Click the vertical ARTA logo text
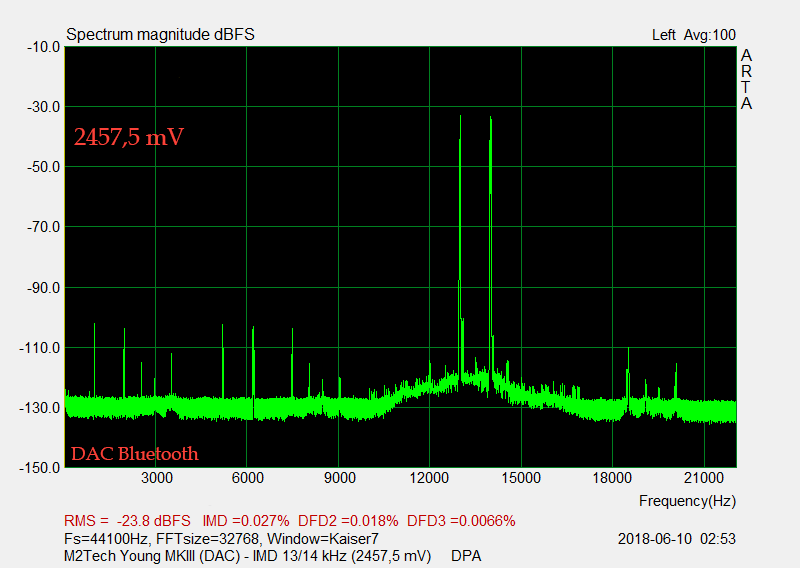Image resolution: width=800 pixels, height=568 pixels. pos(746,79)
